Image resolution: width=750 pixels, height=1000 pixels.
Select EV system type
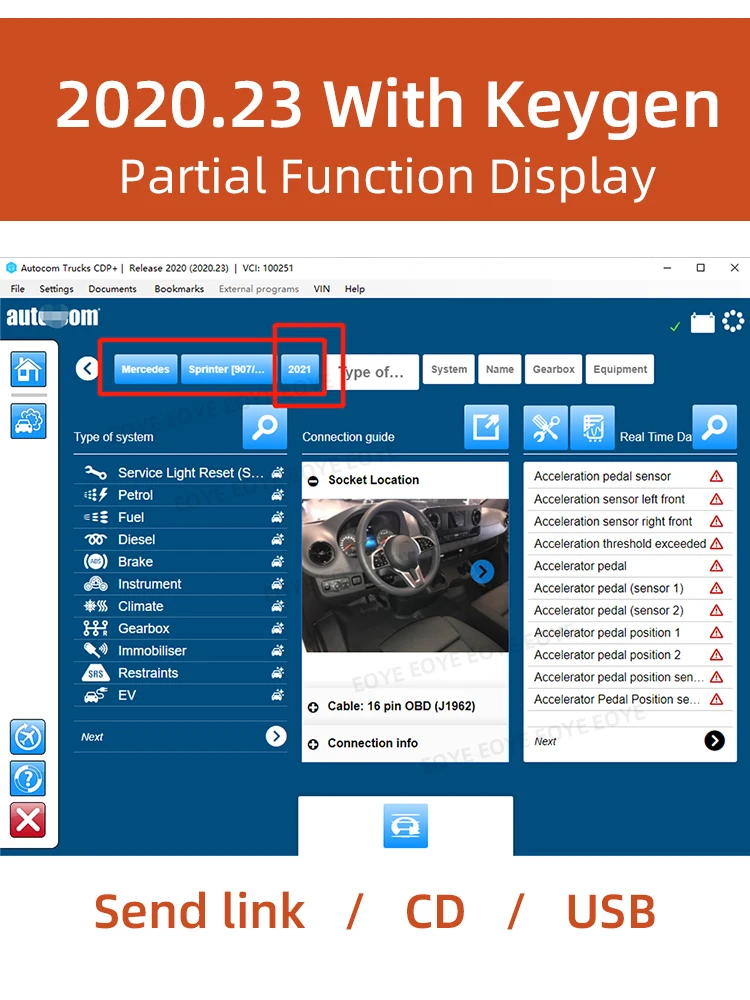click(x=180, y=695)
